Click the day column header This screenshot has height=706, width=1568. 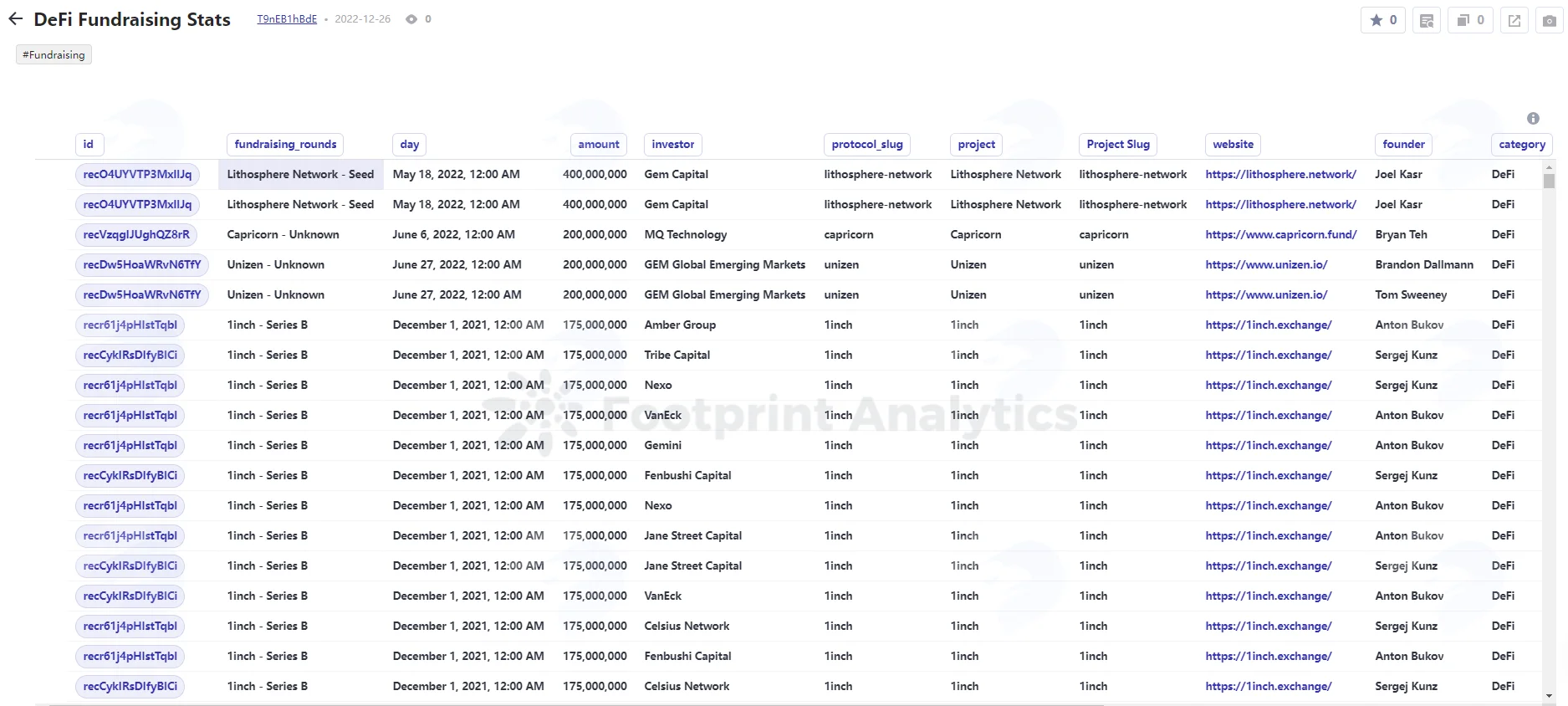tap(410, 145)
